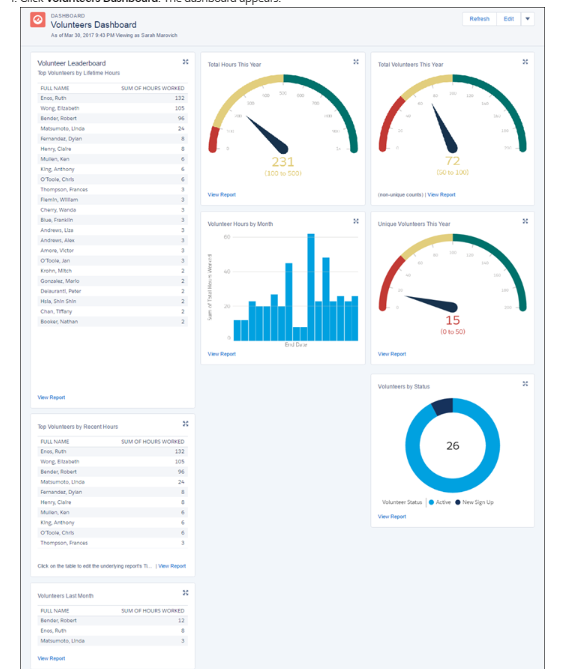Click Wong, Elizabeth row in Recent Hours table

113,462
